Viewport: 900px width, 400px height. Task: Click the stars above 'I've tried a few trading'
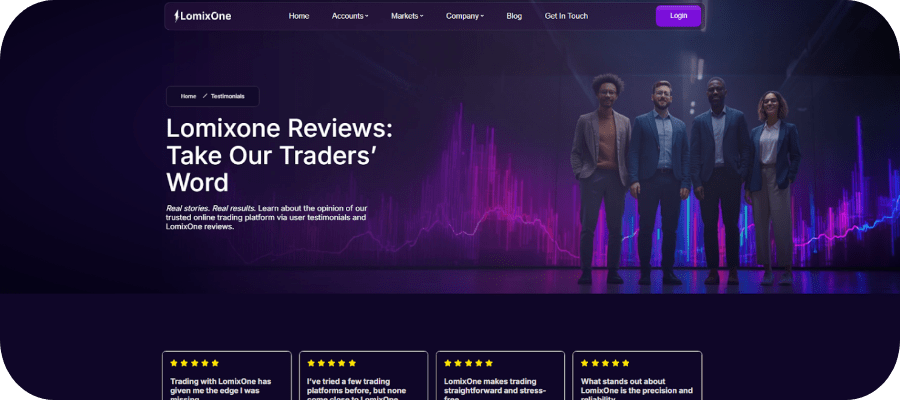[x=331, y=363]
